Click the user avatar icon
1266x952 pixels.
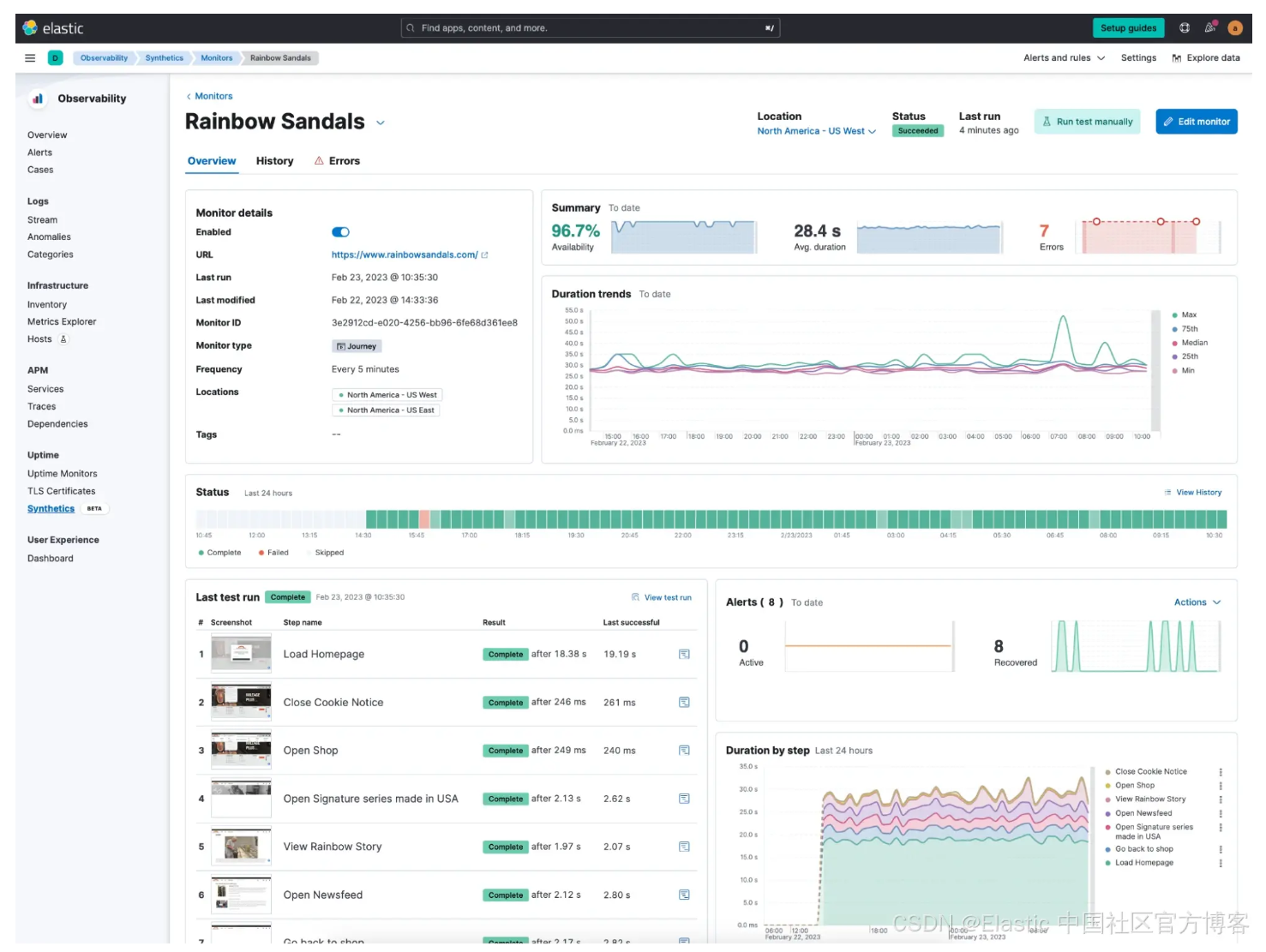[x=1235, y=28]
